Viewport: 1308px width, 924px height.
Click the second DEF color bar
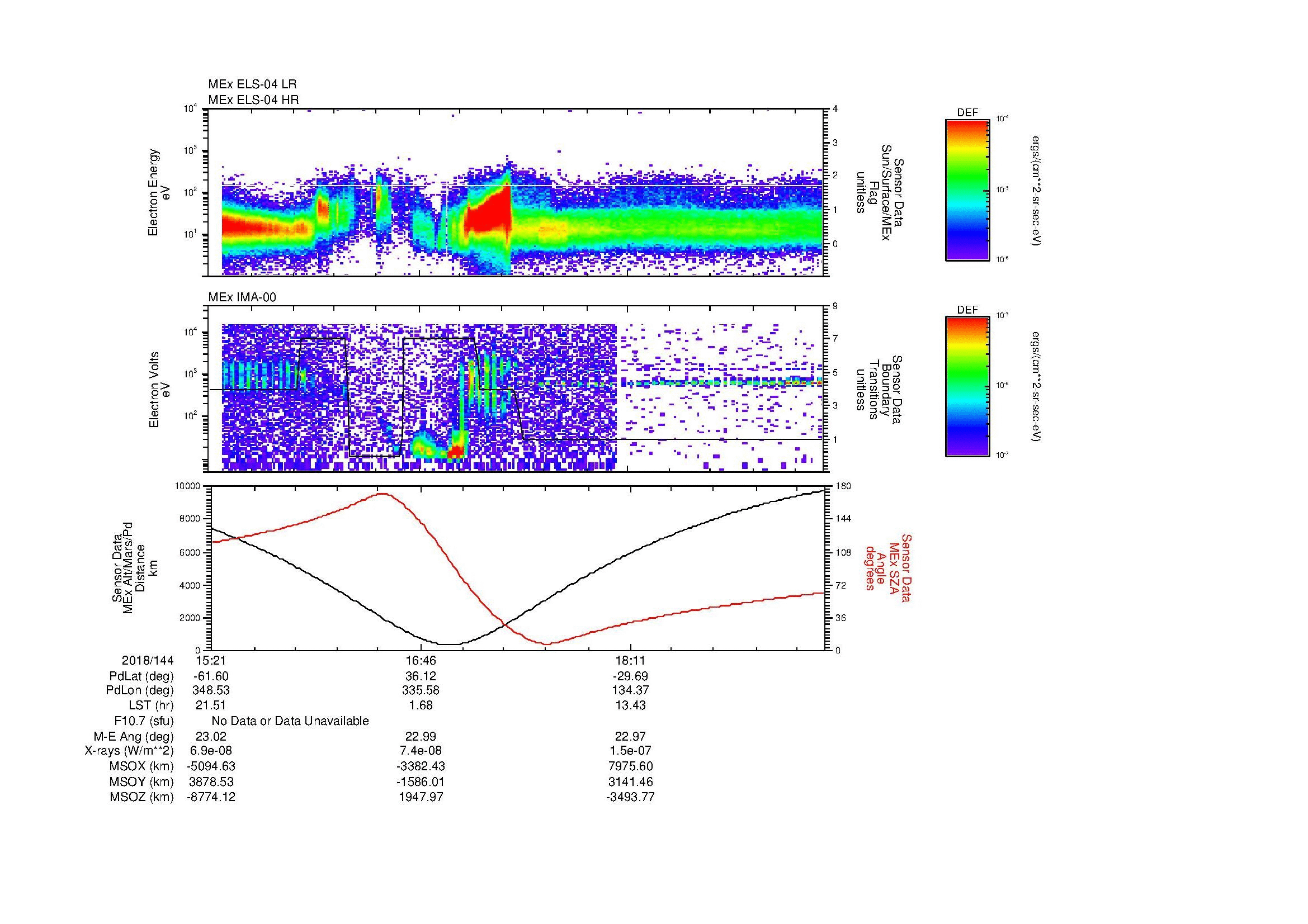(967, 387)
